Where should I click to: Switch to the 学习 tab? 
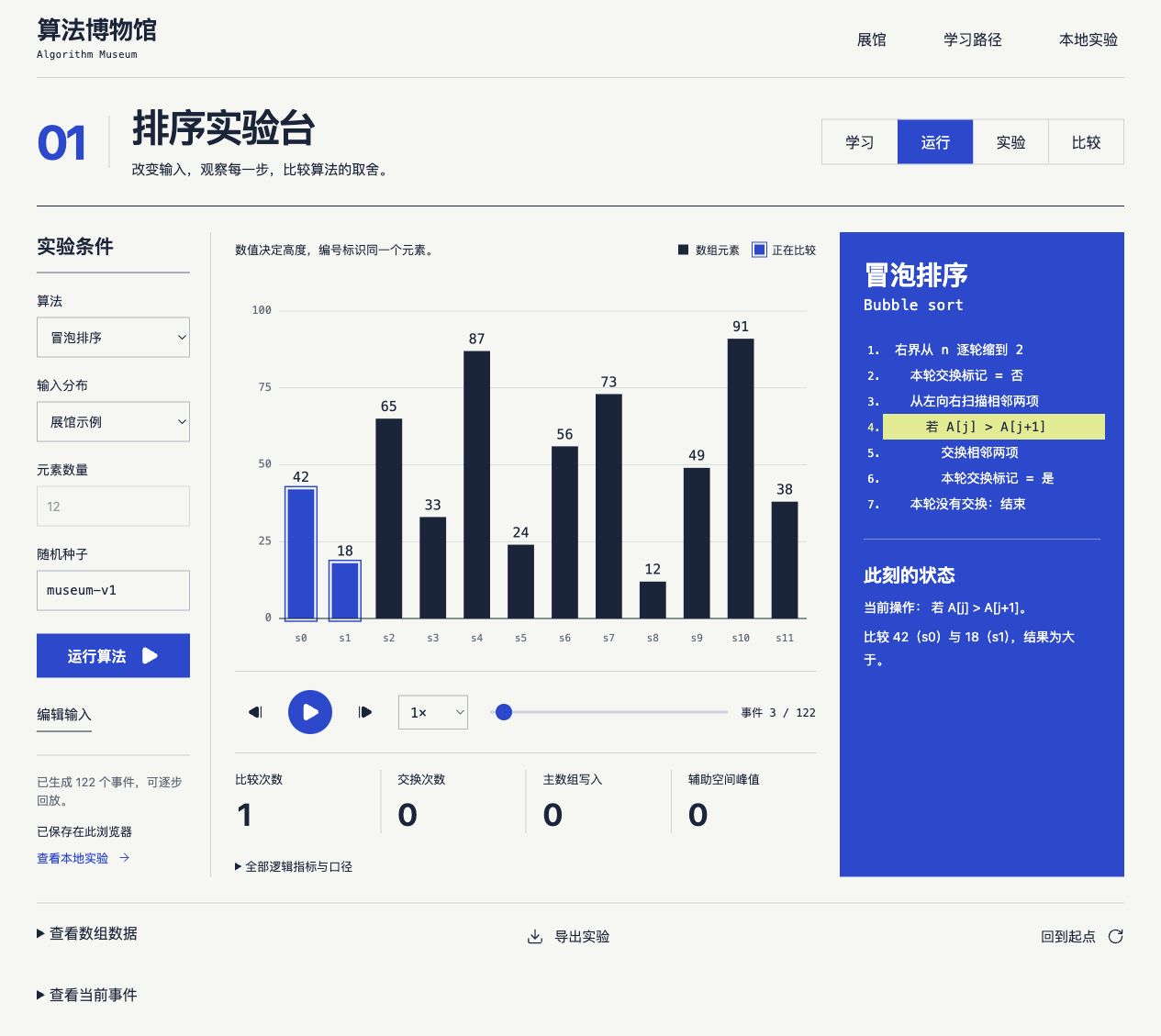click(x=860, y=142)
